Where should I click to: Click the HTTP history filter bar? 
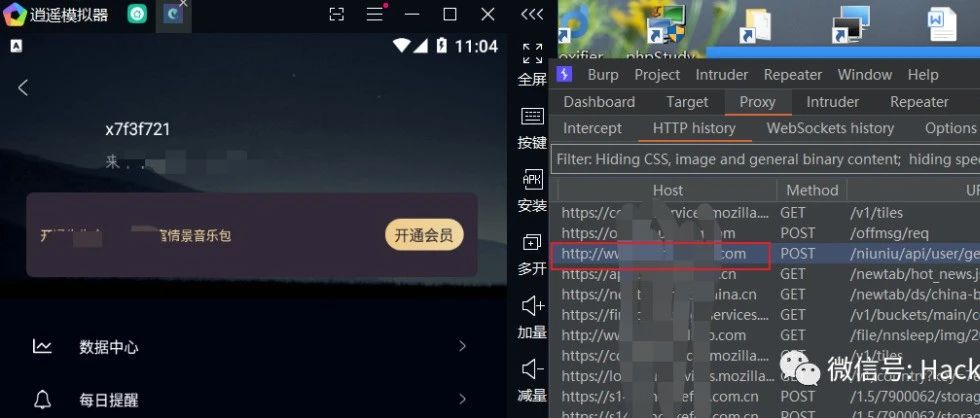click(765, 159)
